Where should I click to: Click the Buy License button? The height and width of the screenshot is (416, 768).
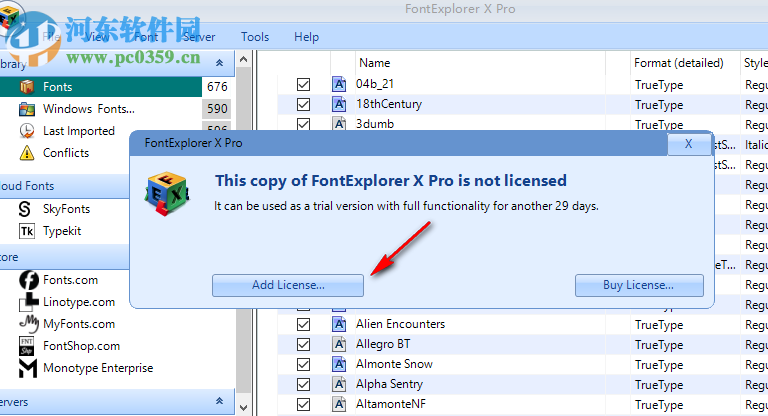point(639,285)
